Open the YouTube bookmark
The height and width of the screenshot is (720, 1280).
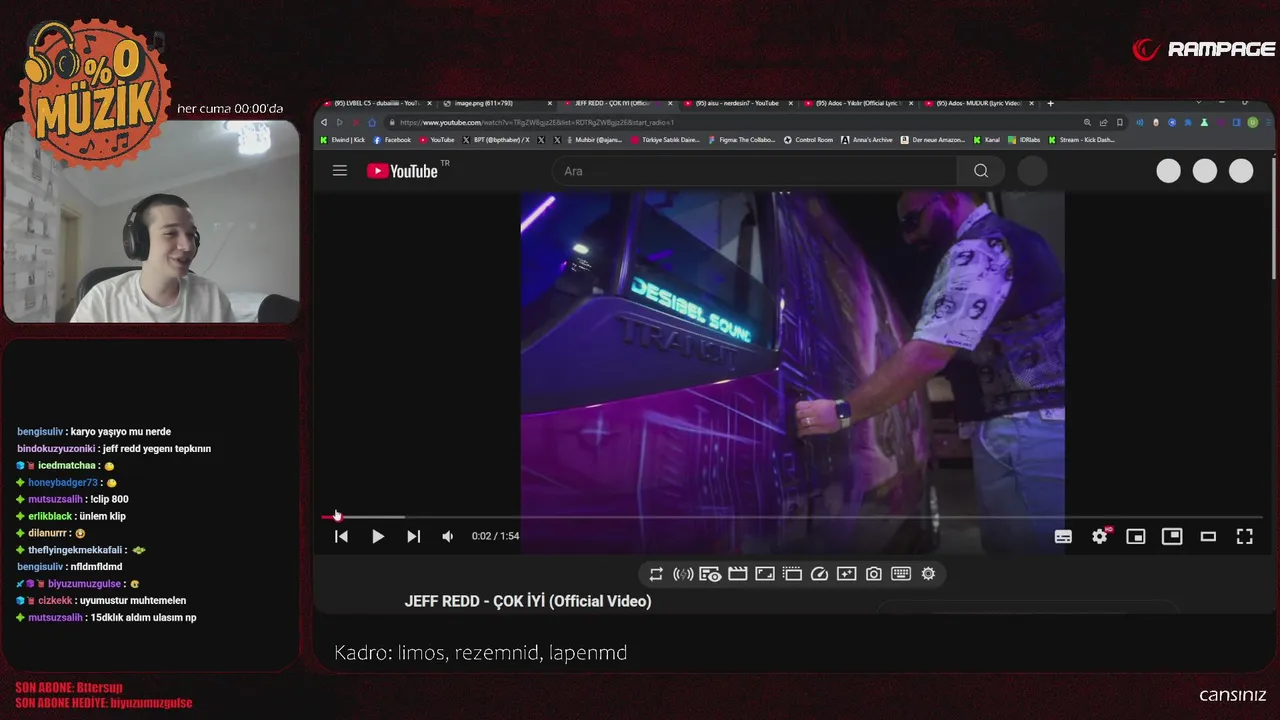(x=437, y=140)
